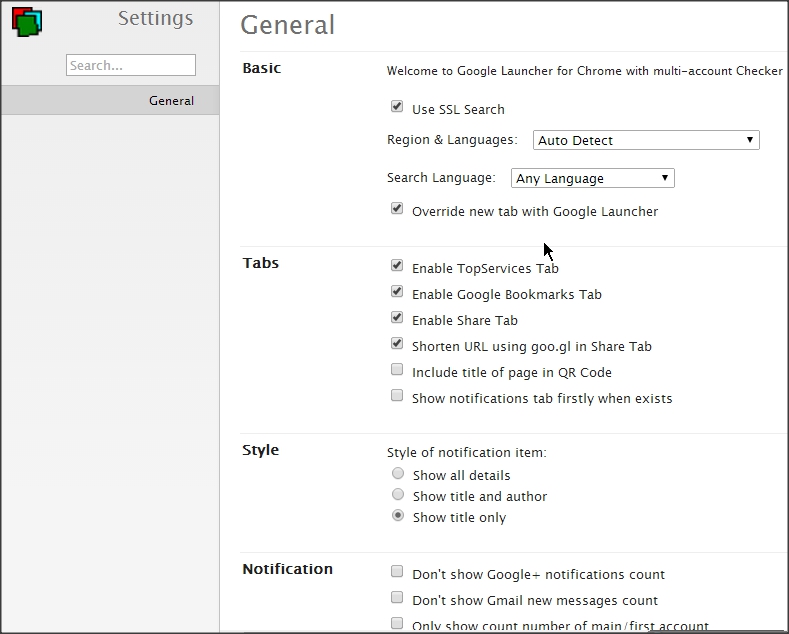Viewport: 789px width, 634px height.
Task: Toggle Override new tab with Google Launcher
Action: click(397, 210)
